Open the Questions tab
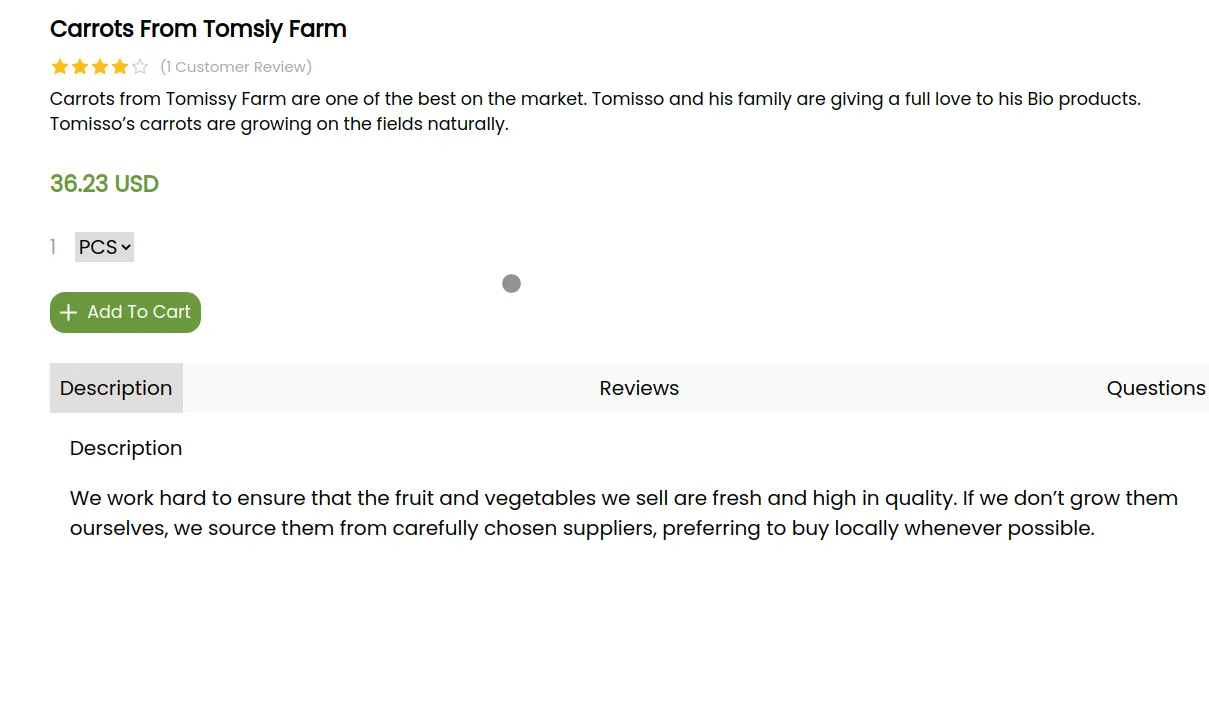This screenshot has height=718, width=1209. (x=1155, y=388)
